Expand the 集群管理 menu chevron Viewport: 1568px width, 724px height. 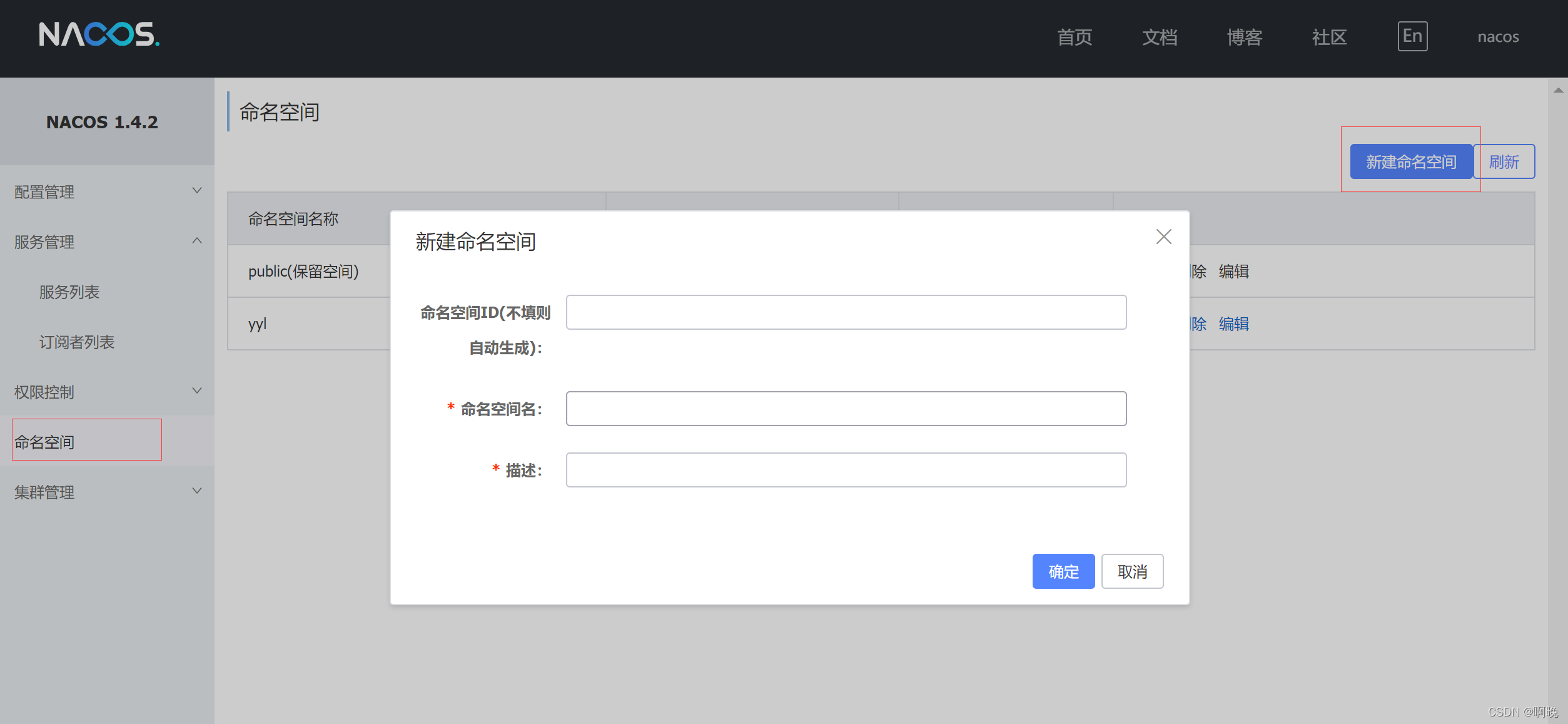[197, 491]
